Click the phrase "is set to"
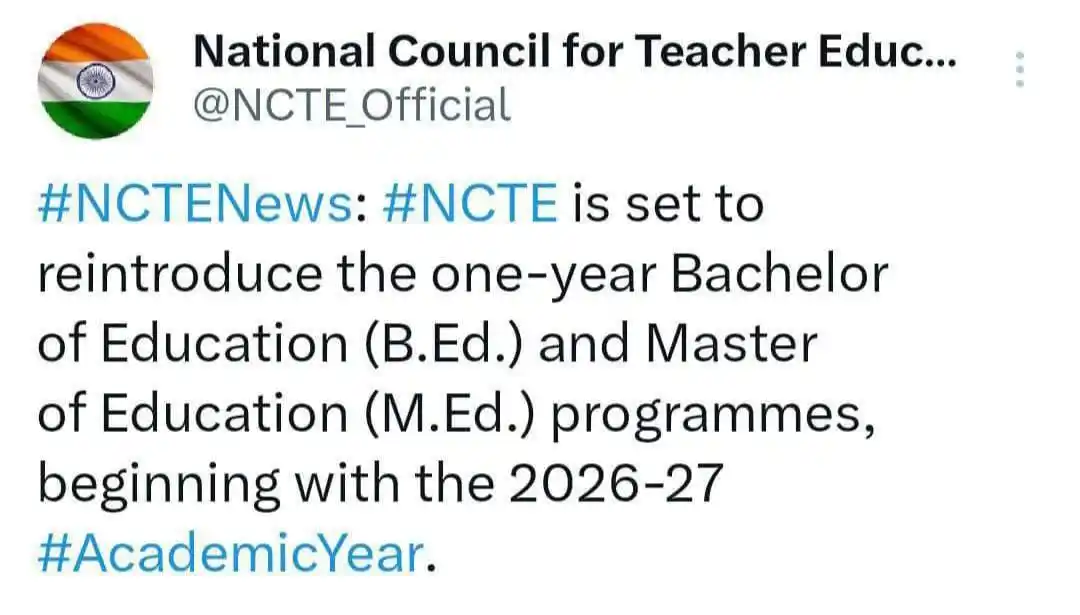The image size is (1080, 615). (667, 204)
